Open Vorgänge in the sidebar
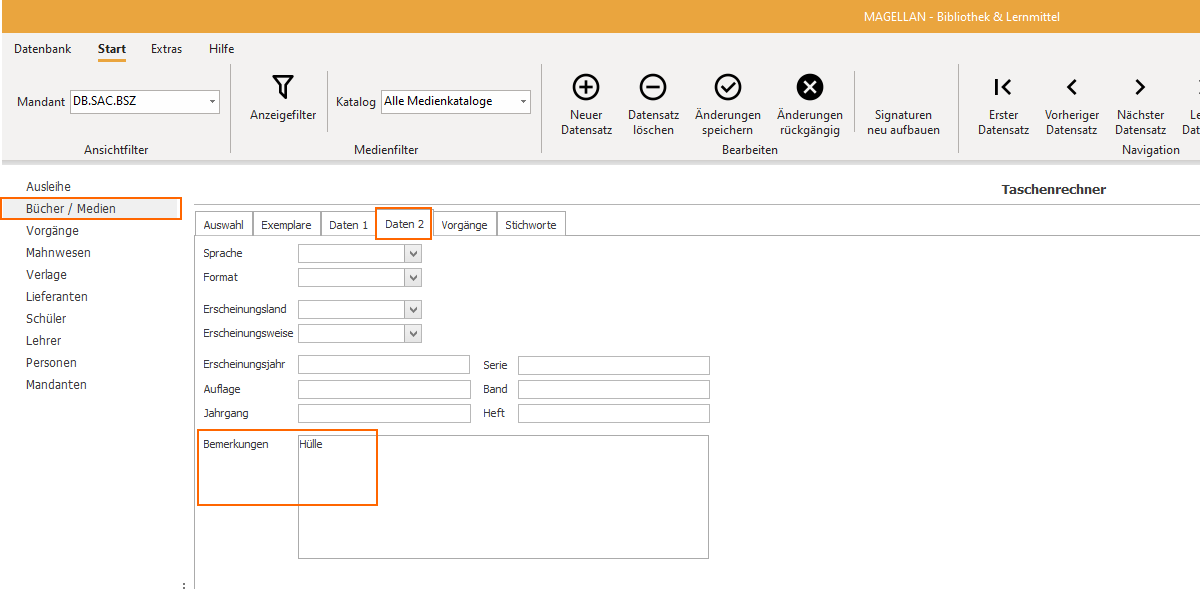The image size is (1200, 589). [52, 231]
